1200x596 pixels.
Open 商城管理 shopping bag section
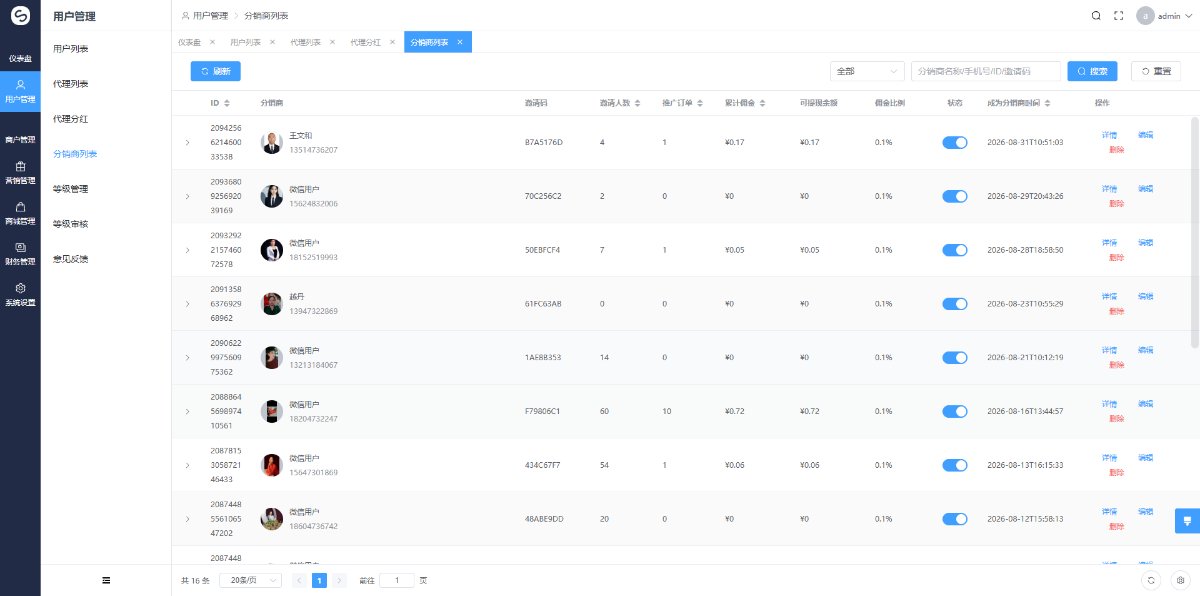[x=20, y=213]
